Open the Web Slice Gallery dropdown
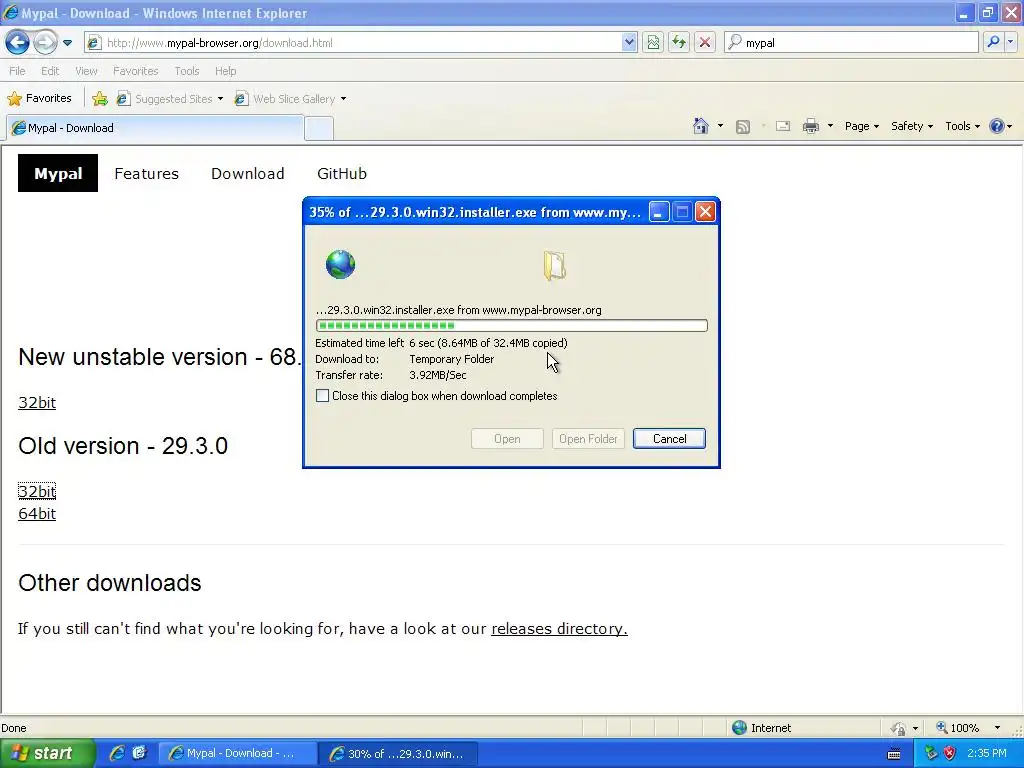This screenshot has width=1024, height=768. click(291, 99)
